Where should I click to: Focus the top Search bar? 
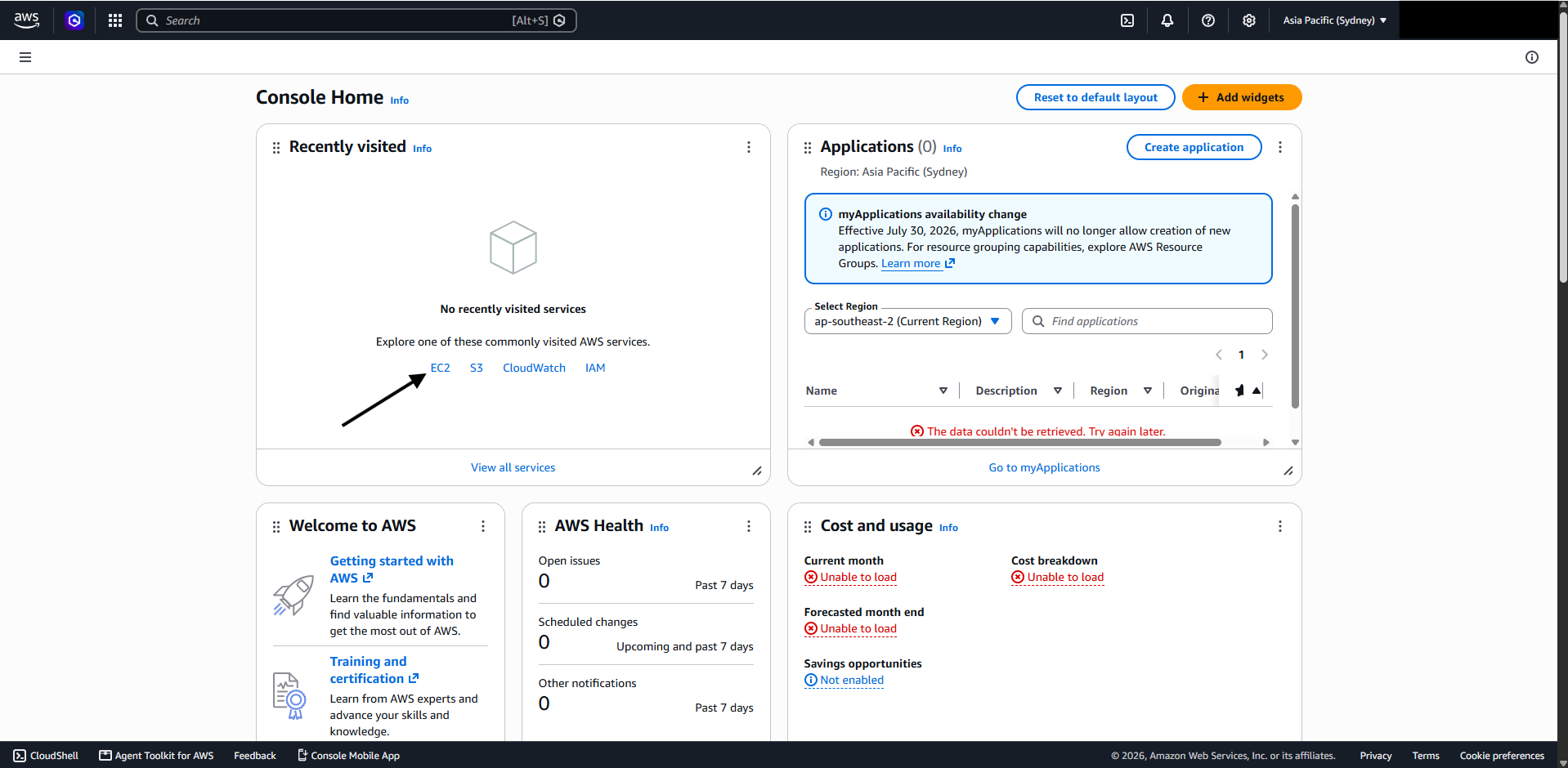tap(356, 20)
